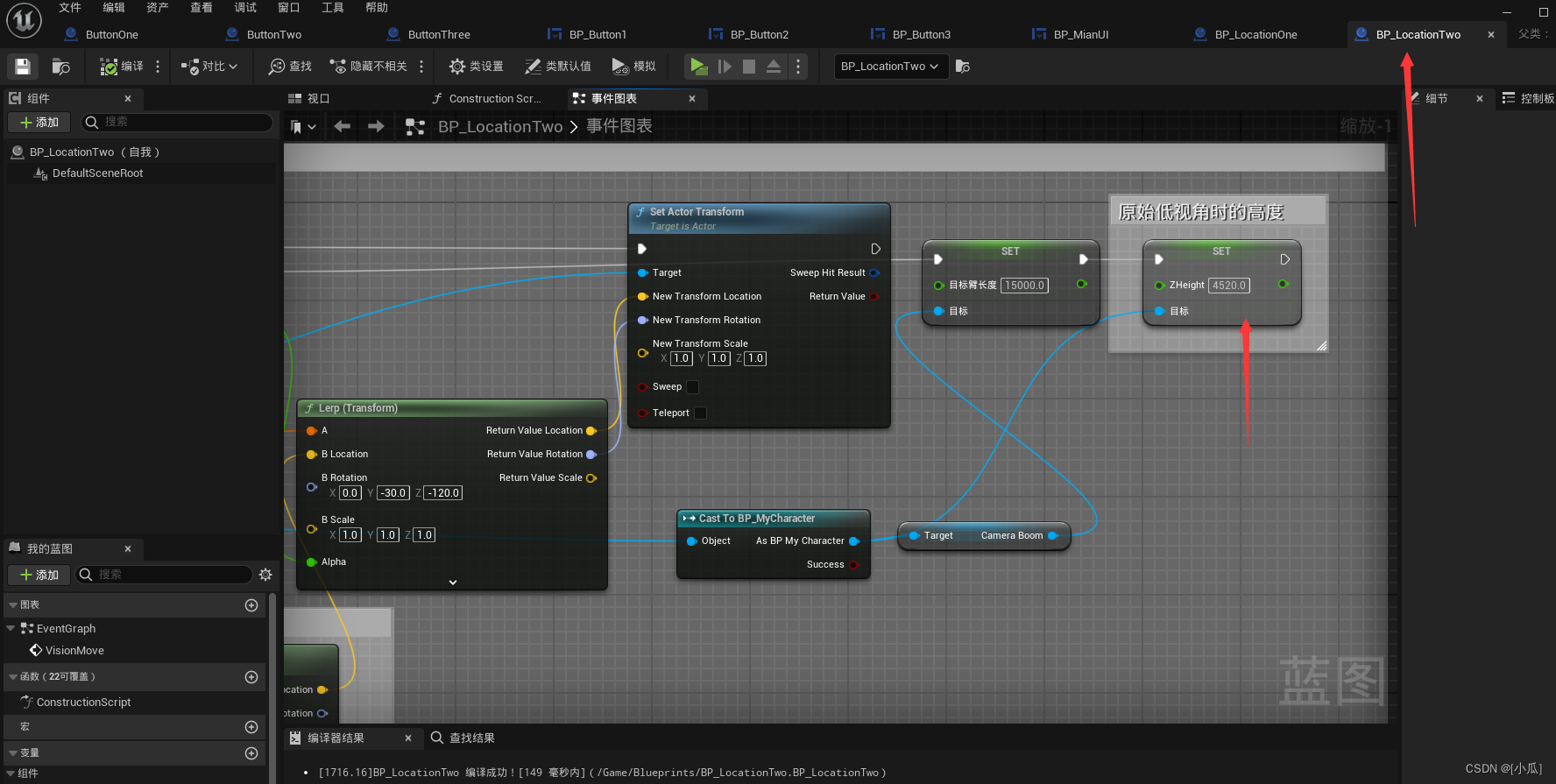Start play with the green Play button
1556x784 pixels.
(x=698, y=67)
